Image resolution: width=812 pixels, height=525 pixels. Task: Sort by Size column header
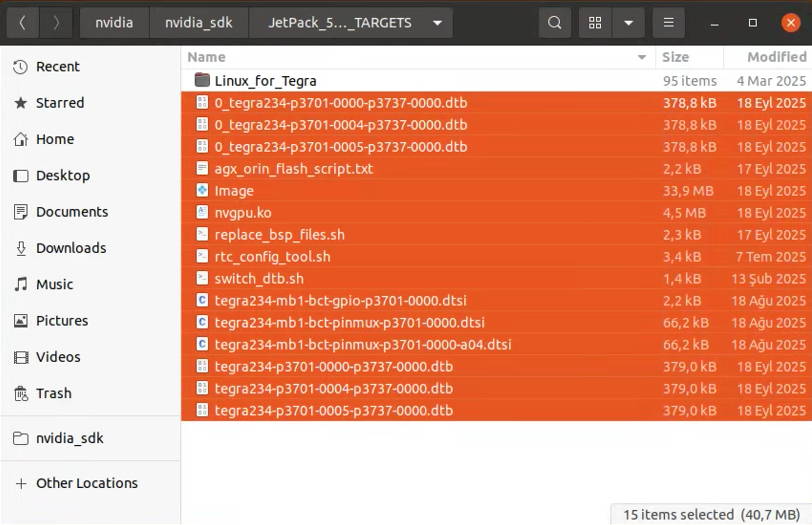[x=689, y=57]
